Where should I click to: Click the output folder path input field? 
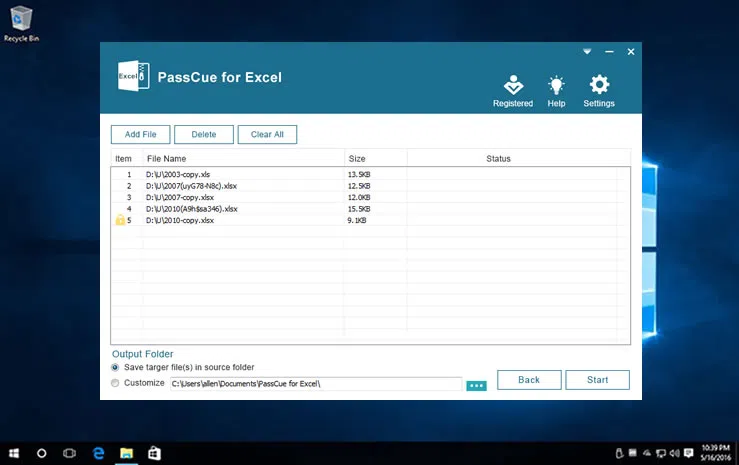(316, 383)
